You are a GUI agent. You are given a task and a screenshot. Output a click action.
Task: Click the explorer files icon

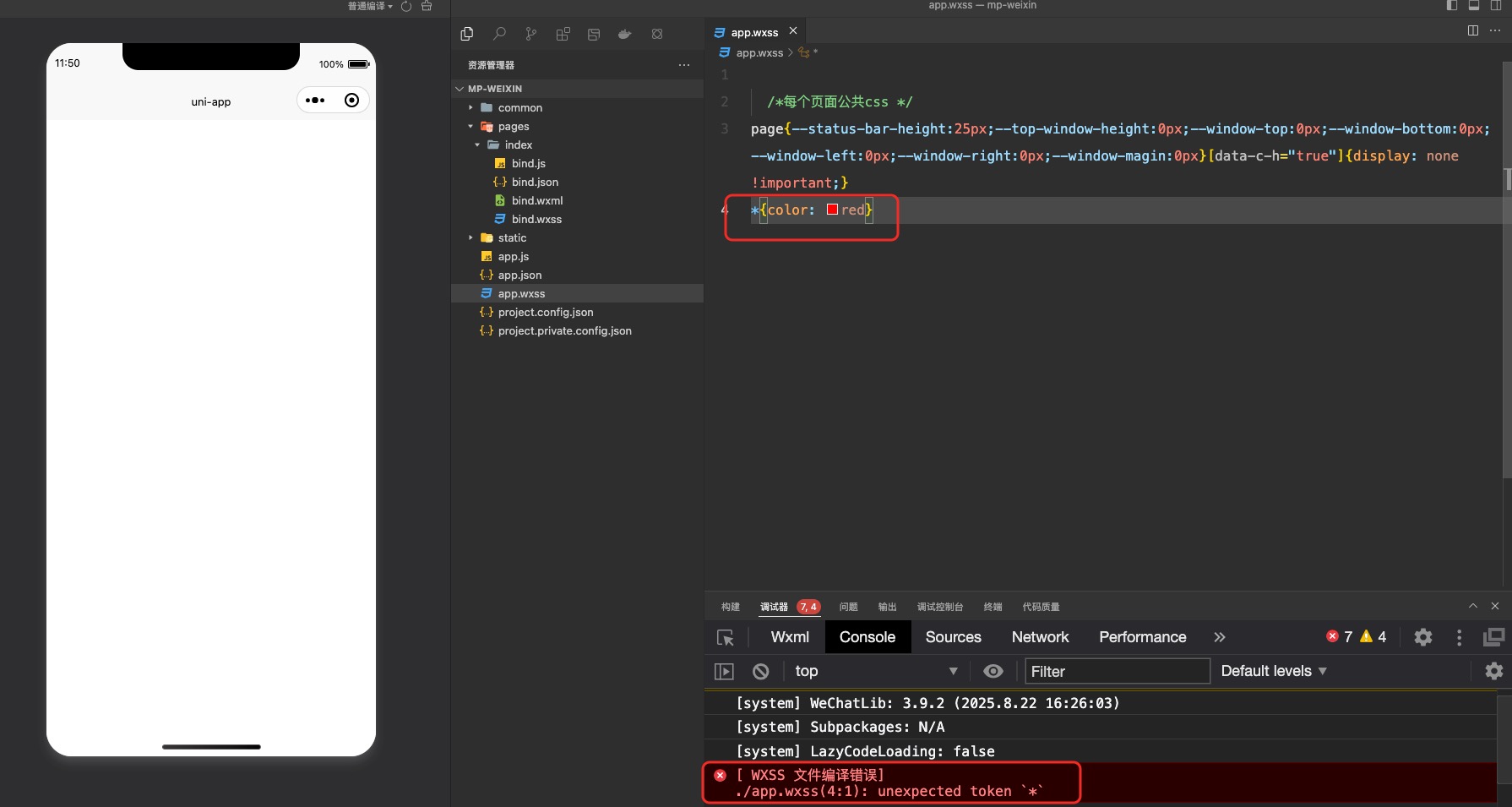pyautogui.click(x=467, y=34)
